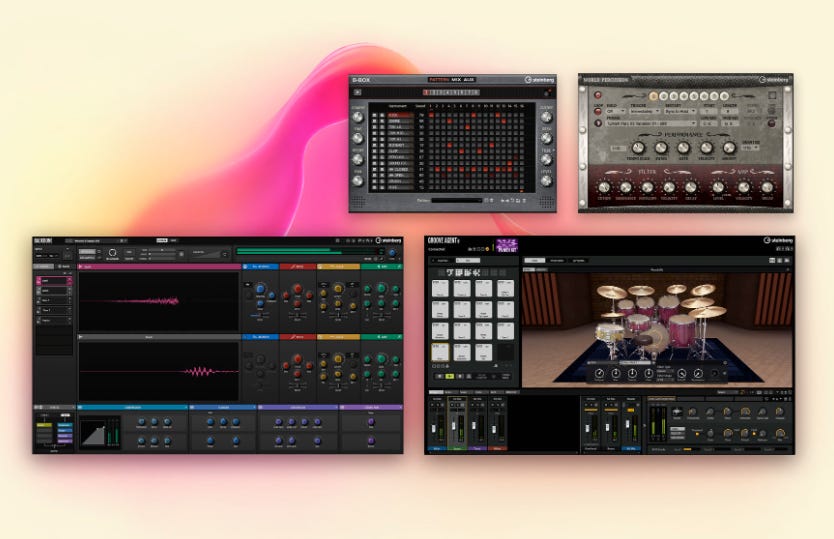Switch to PATTERN view in B-Box
The height and width of the screenshot is (539, 834).
pos(439,80)
